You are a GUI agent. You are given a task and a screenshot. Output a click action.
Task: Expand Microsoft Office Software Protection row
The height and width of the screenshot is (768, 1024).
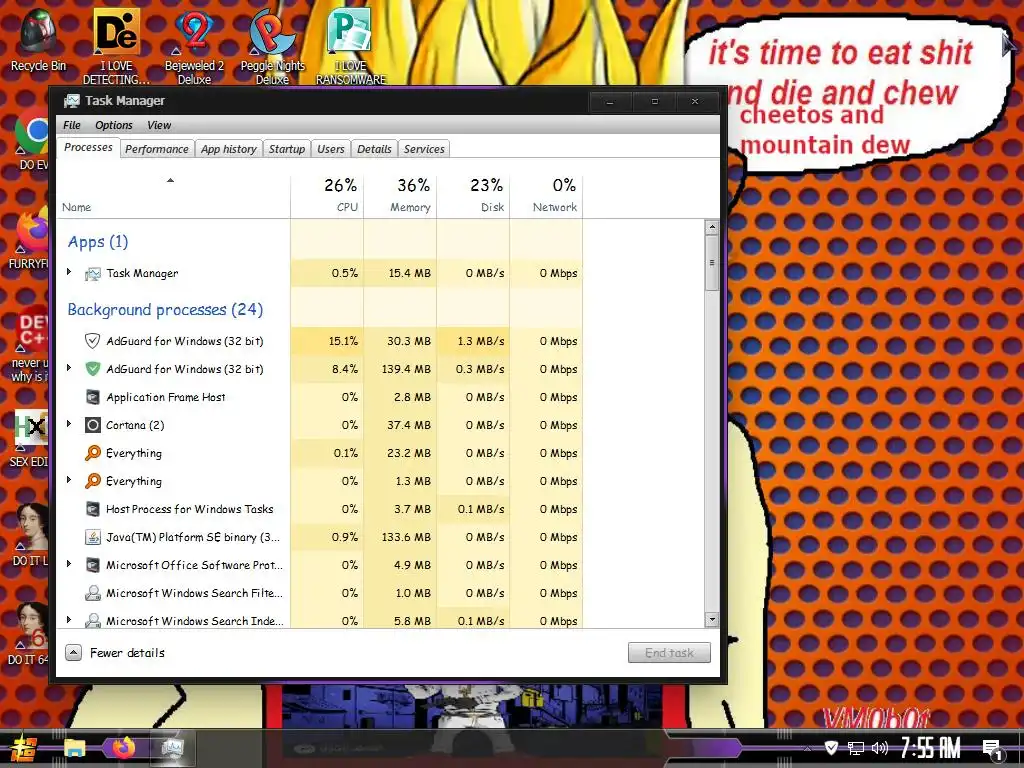point(69,564)
